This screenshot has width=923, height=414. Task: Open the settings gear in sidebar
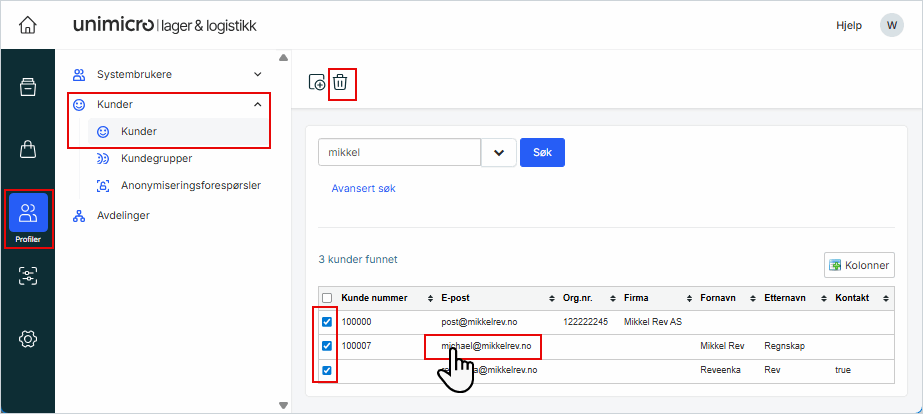[x=28, y=339]
